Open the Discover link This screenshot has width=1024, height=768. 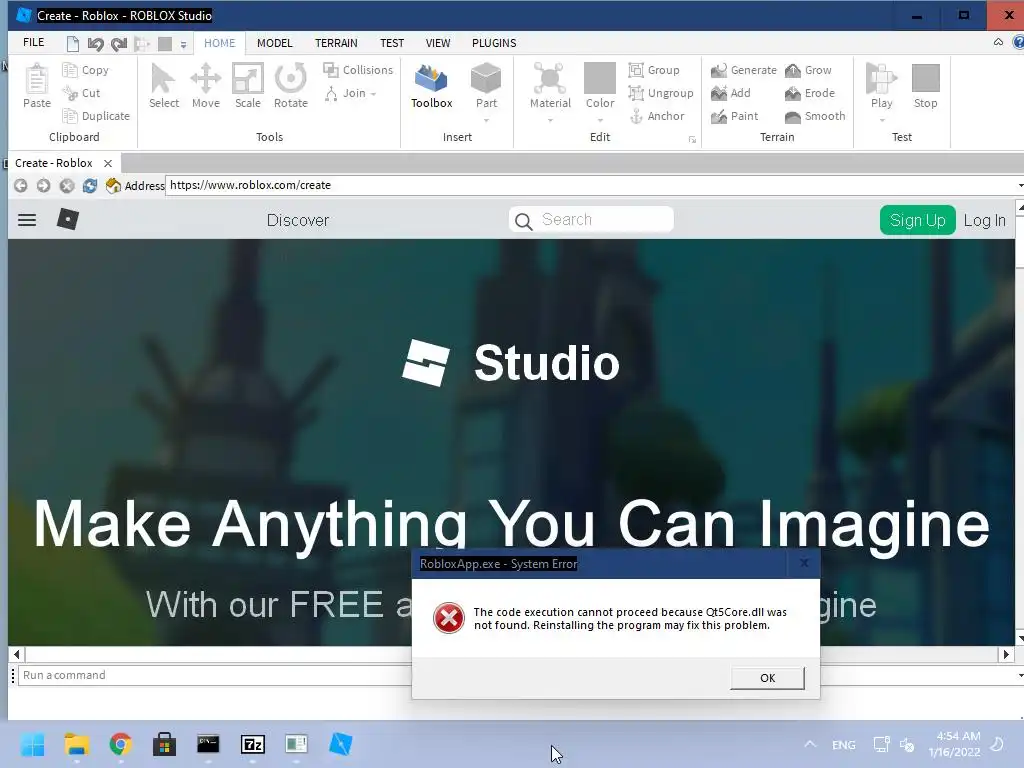[298, 220]
